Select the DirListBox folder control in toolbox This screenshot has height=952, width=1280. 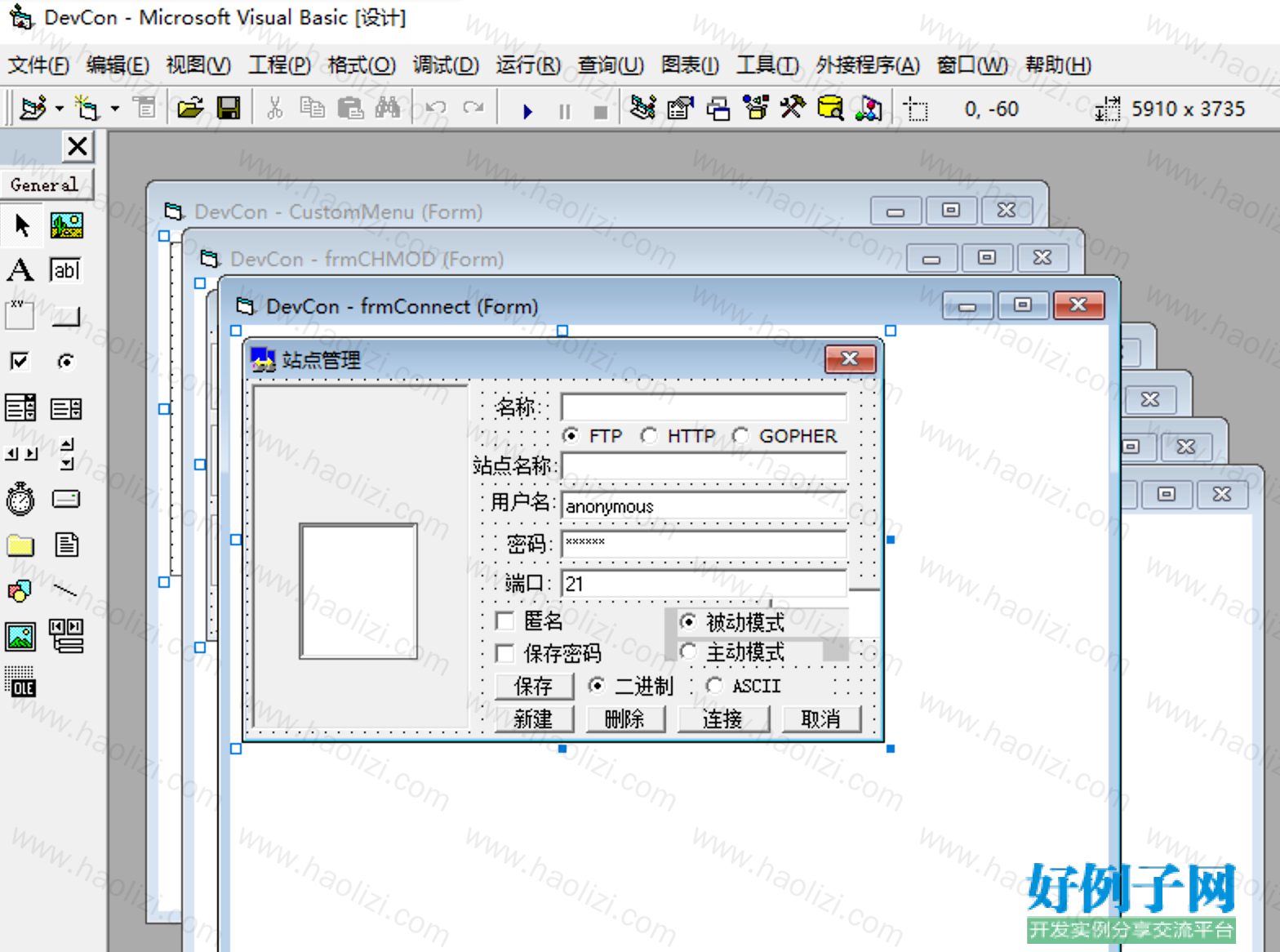pyautogui.click(x=20, y=545)
